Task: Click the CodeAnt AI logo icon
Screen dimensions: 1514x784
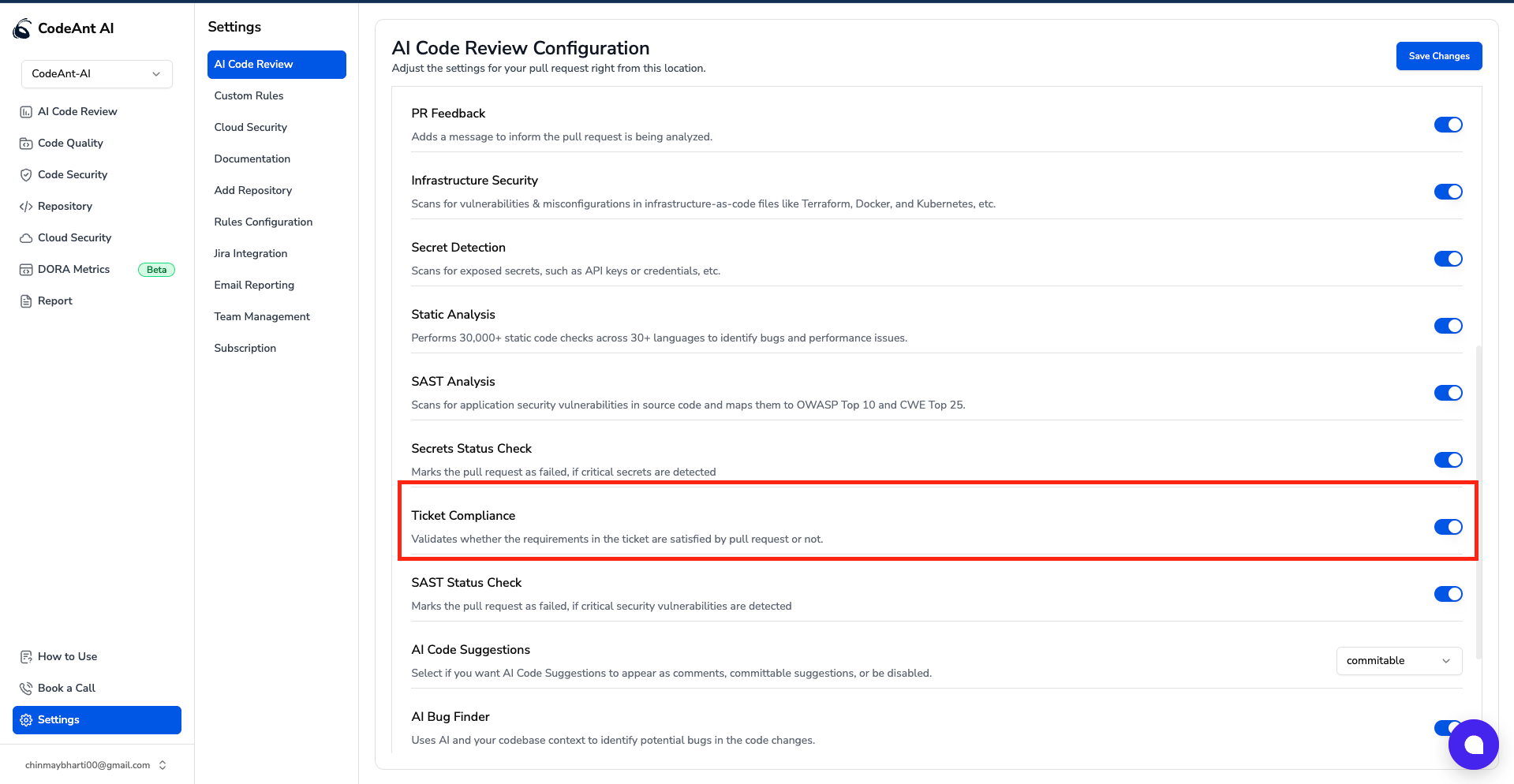Action: [x=22, y=28]
